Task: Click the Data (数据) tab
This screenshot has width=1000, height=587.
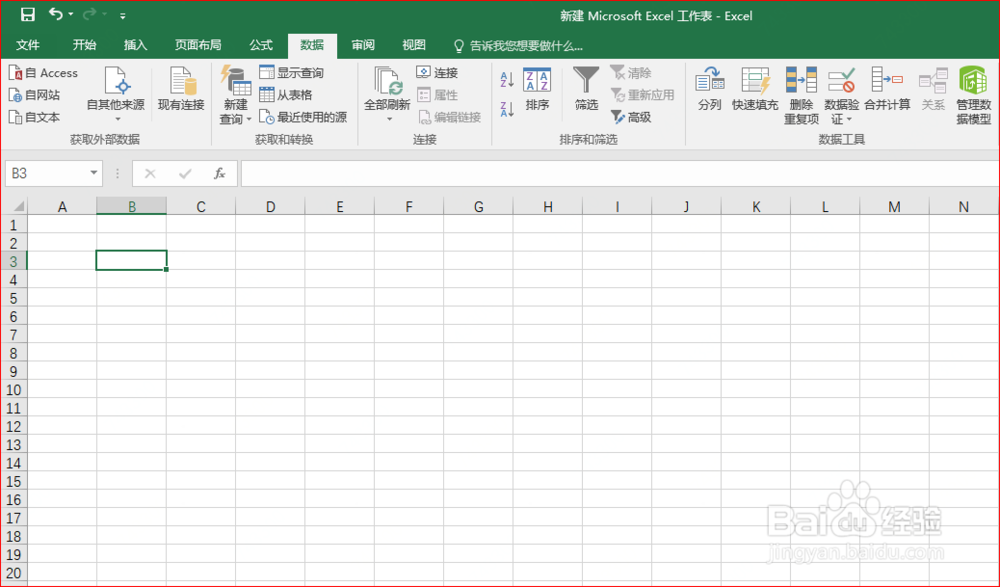Action: tap(312, 45)
